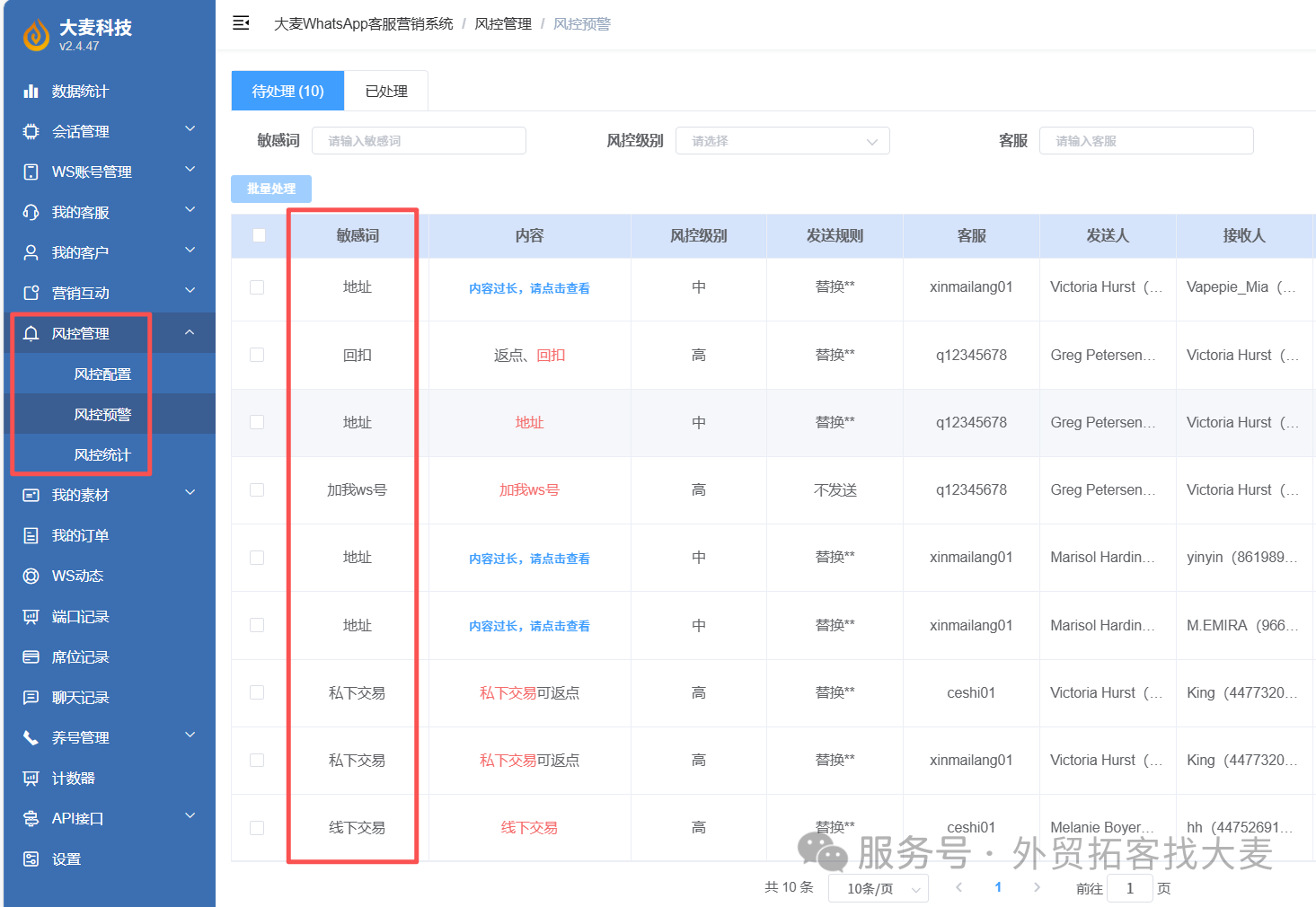This screenshot has width=1316, height=907.
Task: Expand the 会话管理 menu chevron
Action: pos(190,129)
